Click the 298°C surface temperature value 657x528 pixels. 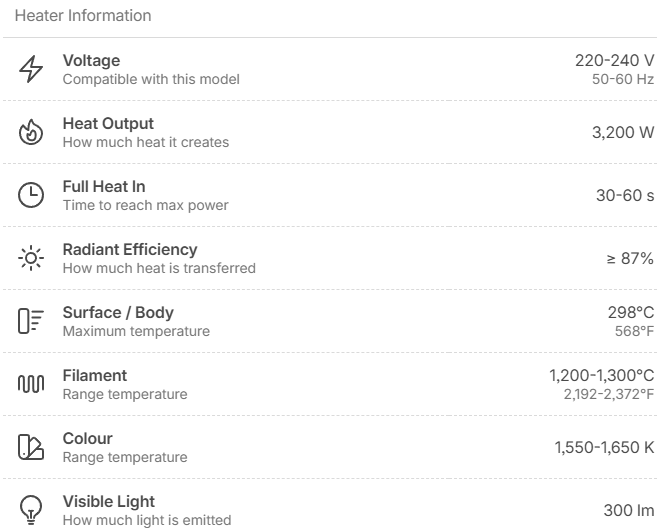[630, 313]
